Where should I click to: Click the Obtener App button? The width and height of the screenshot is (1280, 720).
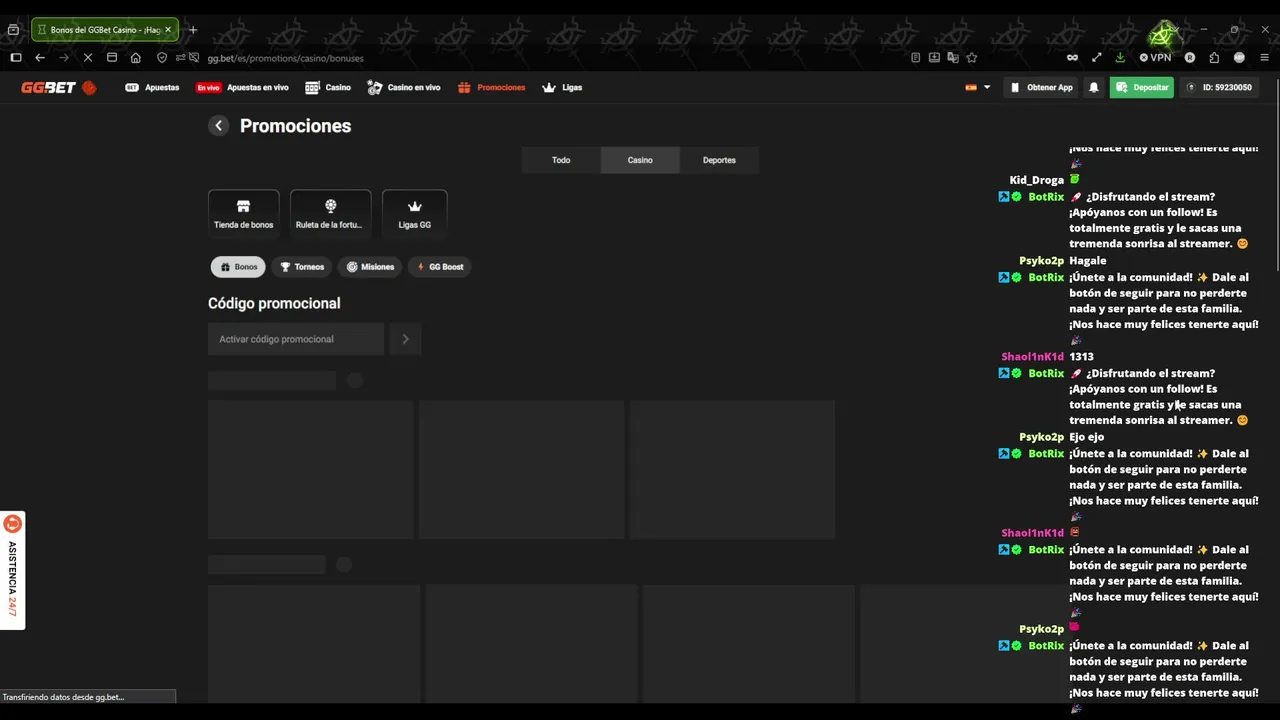point(1042,88)
